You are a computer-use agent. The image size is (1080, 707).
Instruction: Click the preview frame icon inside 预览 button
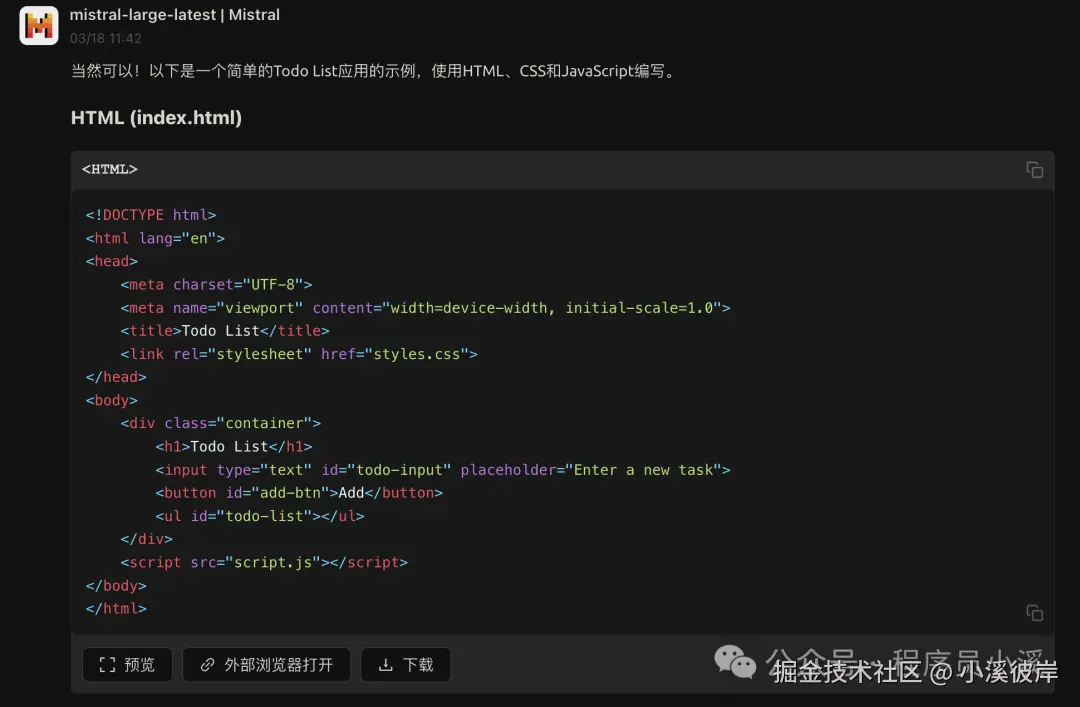[x=109, y=664]
